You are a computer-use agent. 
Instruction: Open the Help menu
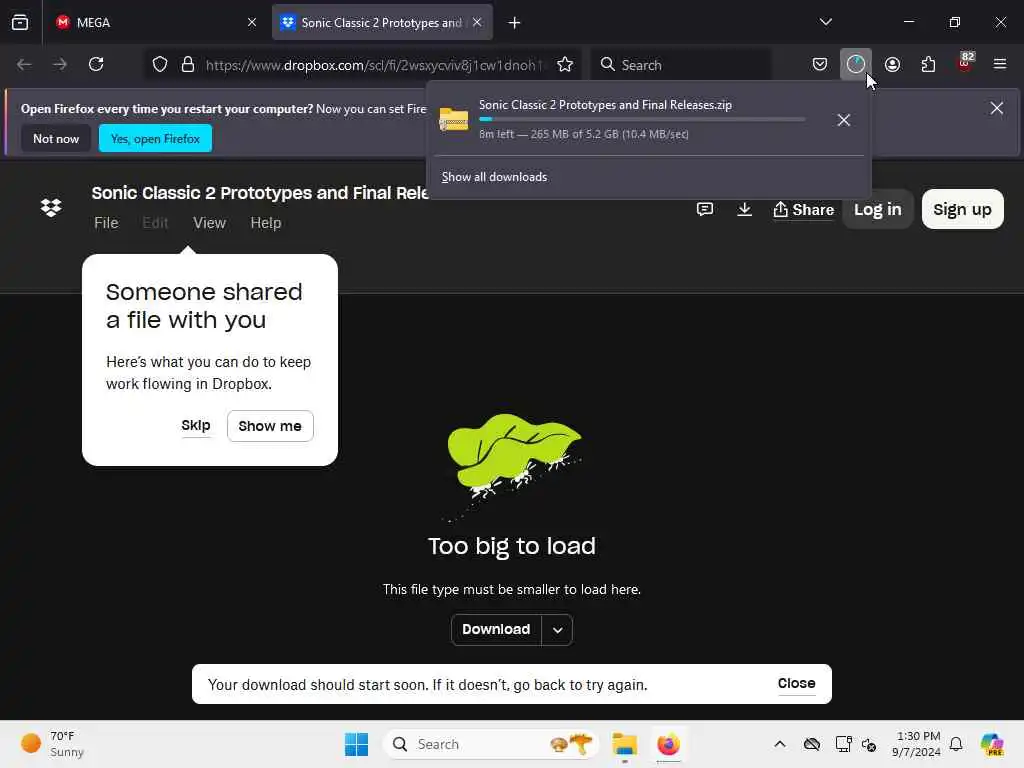pyautogui.click(x=266, y=223)
